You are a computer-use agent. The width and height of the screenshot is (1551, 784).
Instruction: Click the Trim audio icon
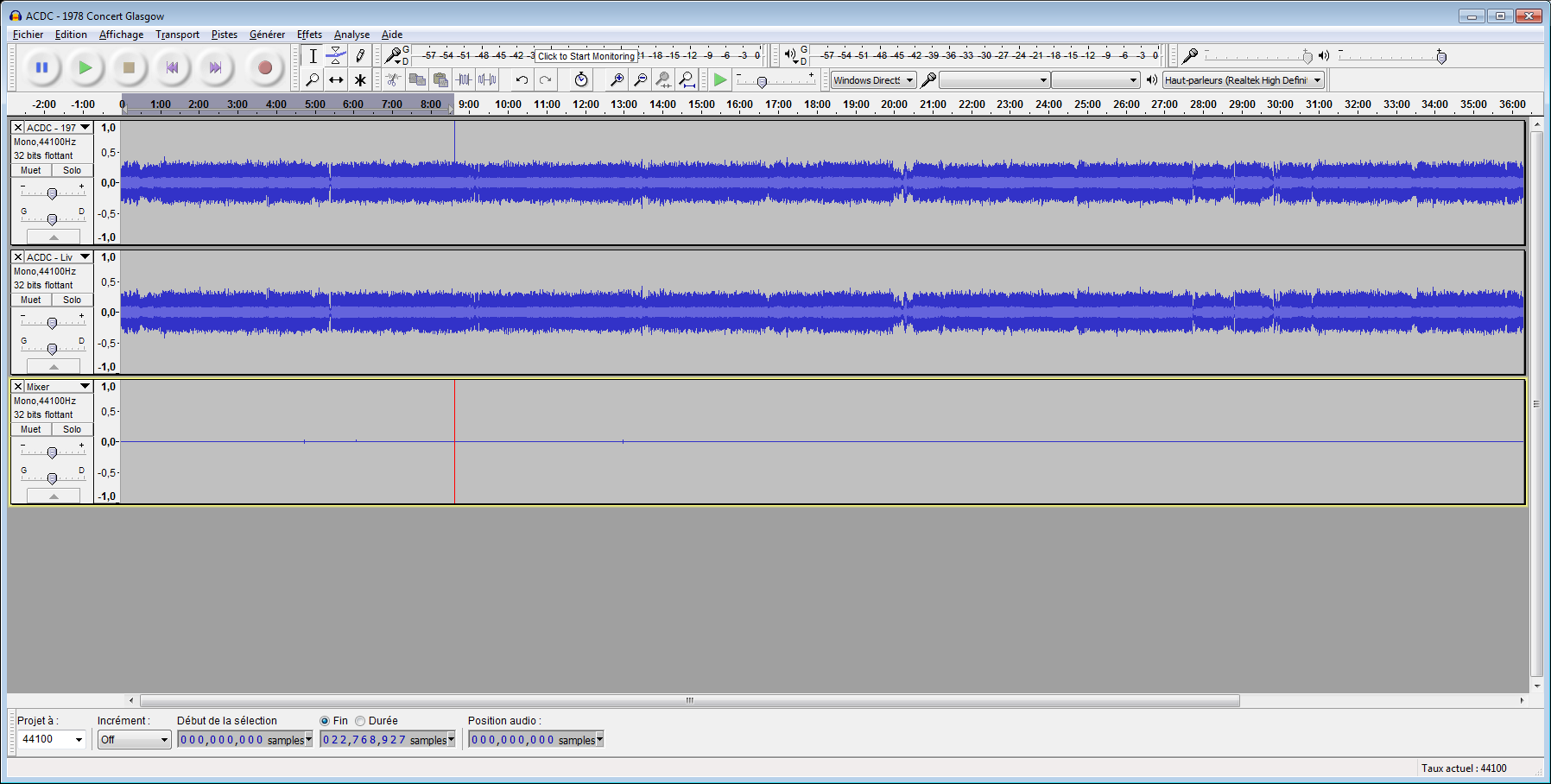[x=464, y=80]
